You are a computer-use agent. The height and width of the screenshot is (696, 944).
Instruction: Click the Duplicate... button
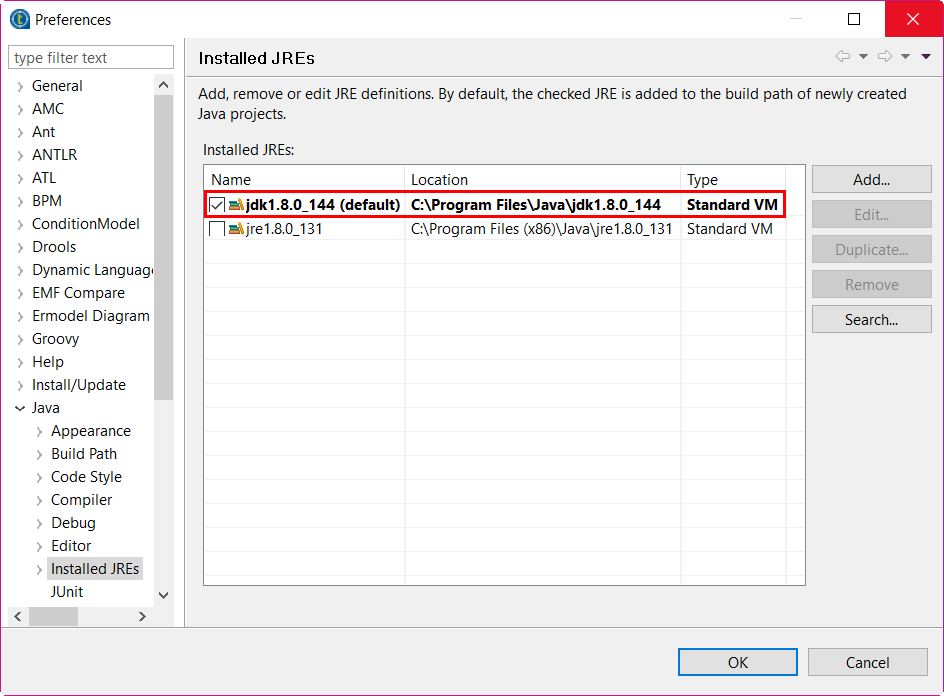click(871, 249)
